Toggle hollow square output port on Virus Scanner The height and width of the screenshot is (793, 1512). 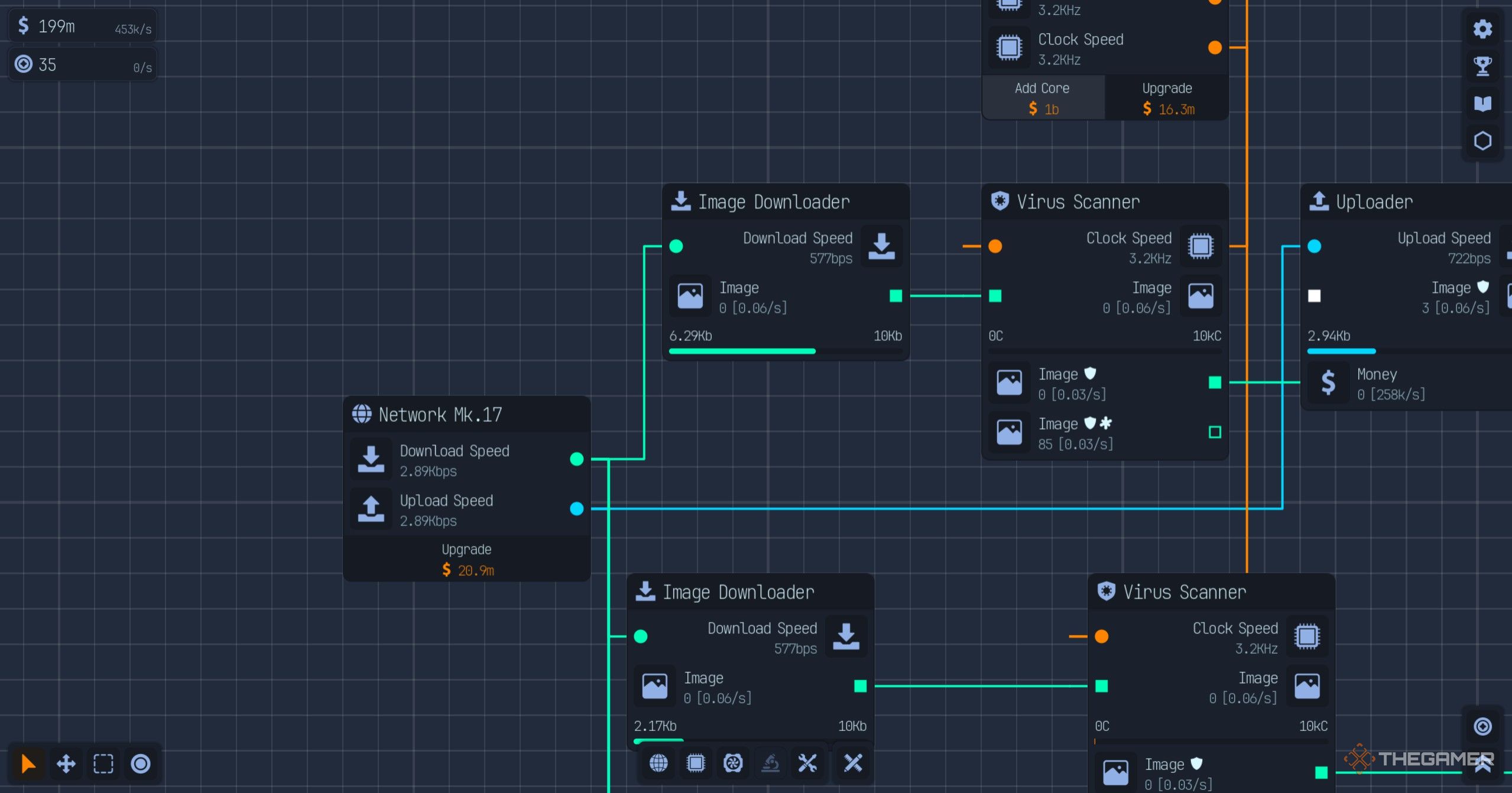pos(1215,432)
